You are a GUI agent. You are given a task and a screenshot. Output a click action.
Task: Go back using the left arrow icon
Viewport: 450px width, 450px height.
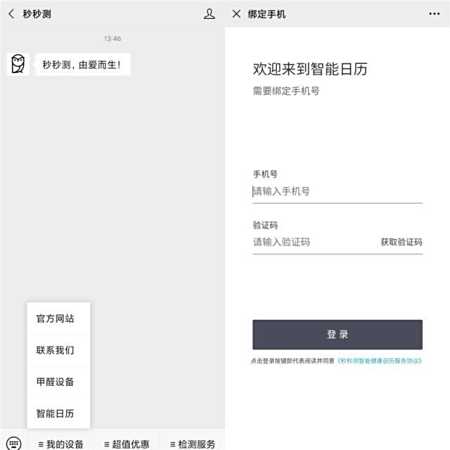pyautogui.click(x=11, y=14)
